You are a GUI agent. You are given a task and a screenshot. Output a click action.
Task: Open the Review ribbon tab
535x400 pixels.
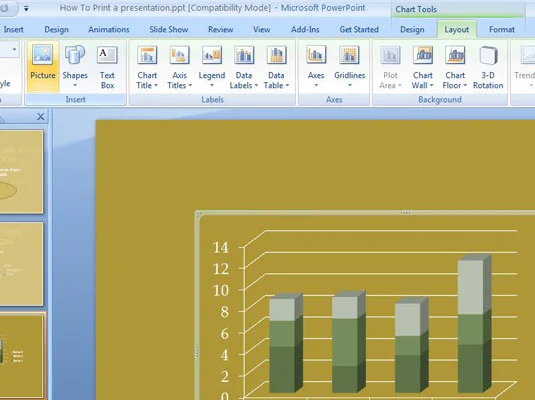coord(220,30)
